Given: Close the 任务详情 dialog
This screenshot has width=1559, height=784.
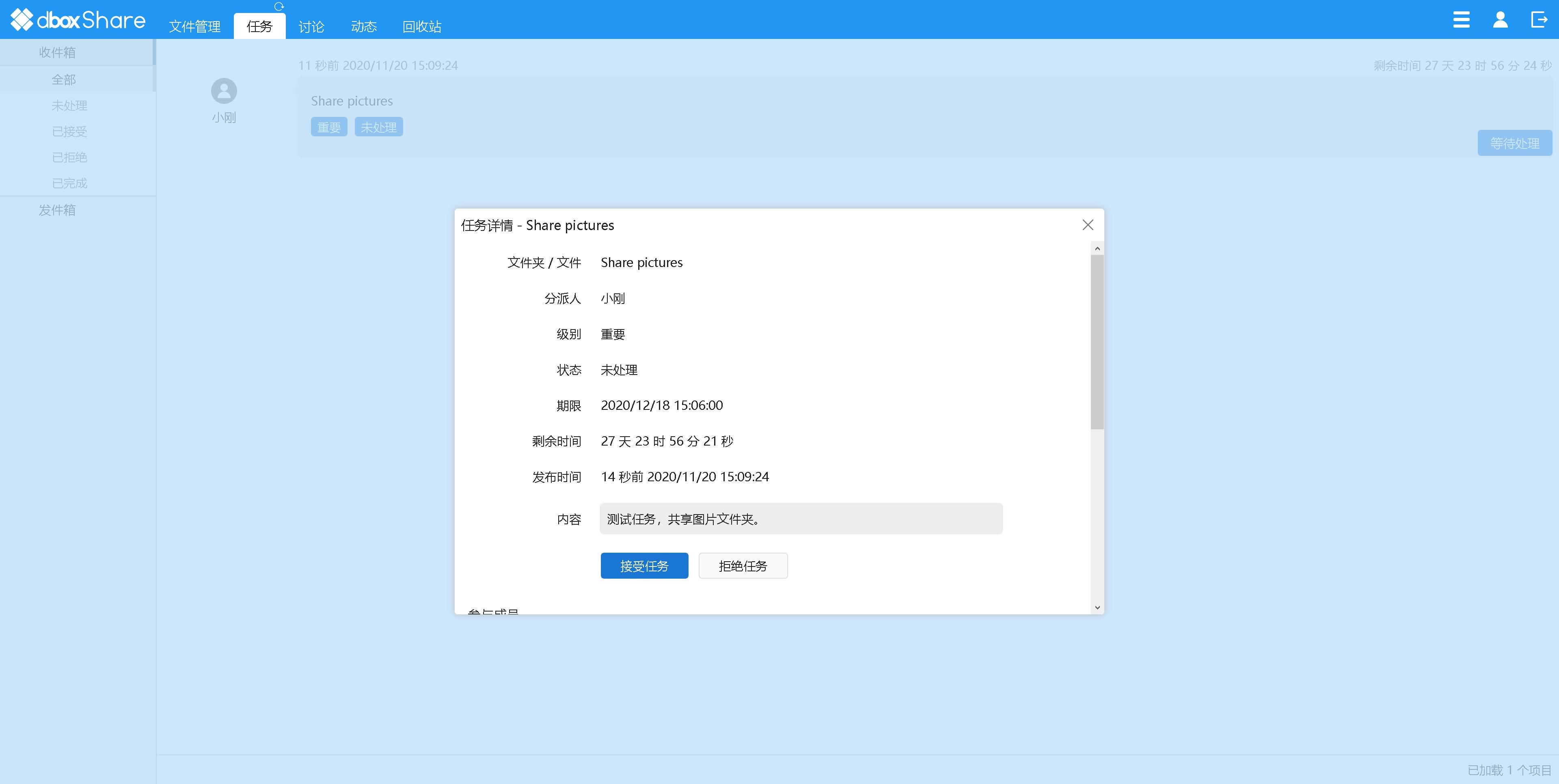Looking at the screenshot, I should [1088, 225].
